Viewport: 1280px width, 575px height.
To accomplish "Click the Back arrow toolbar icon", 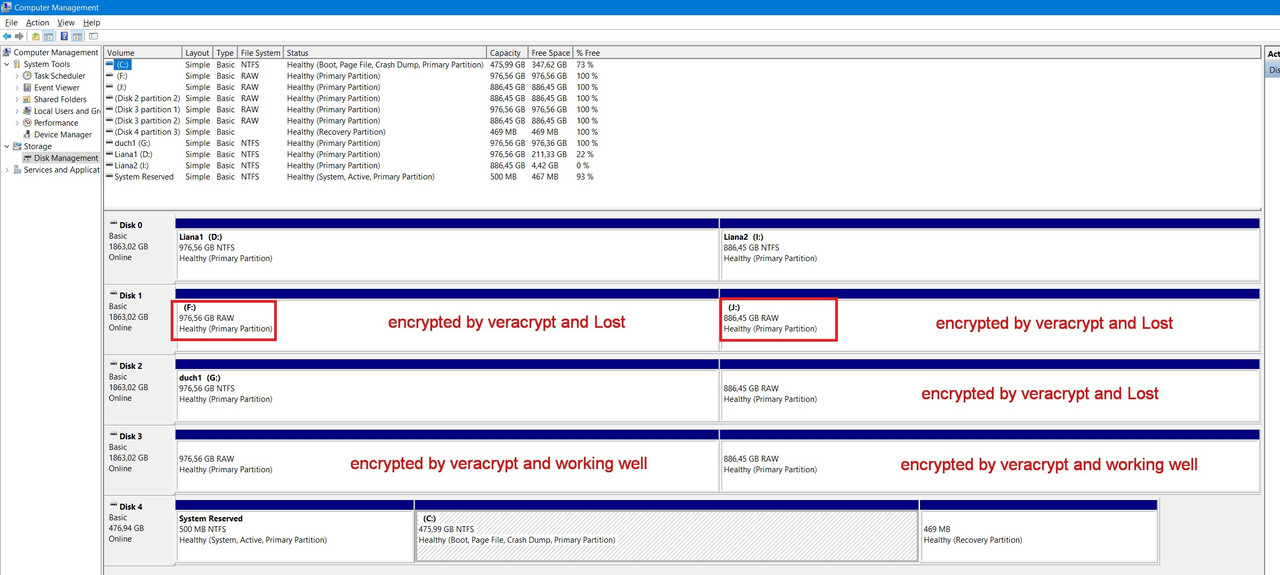I will (x=8, y=36).
